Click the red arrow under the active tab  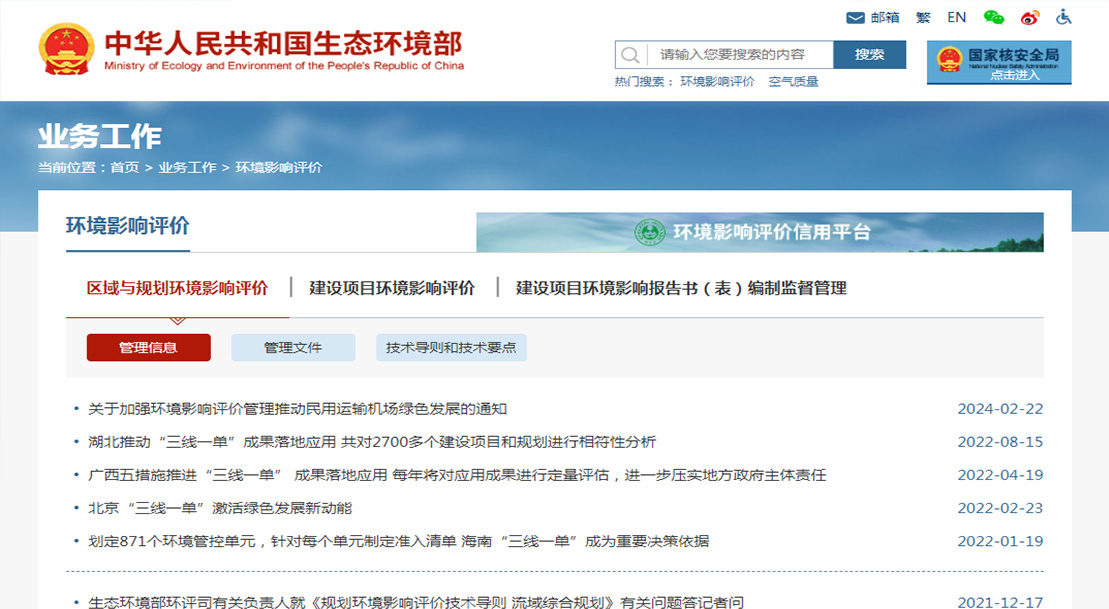coord(178,322)
